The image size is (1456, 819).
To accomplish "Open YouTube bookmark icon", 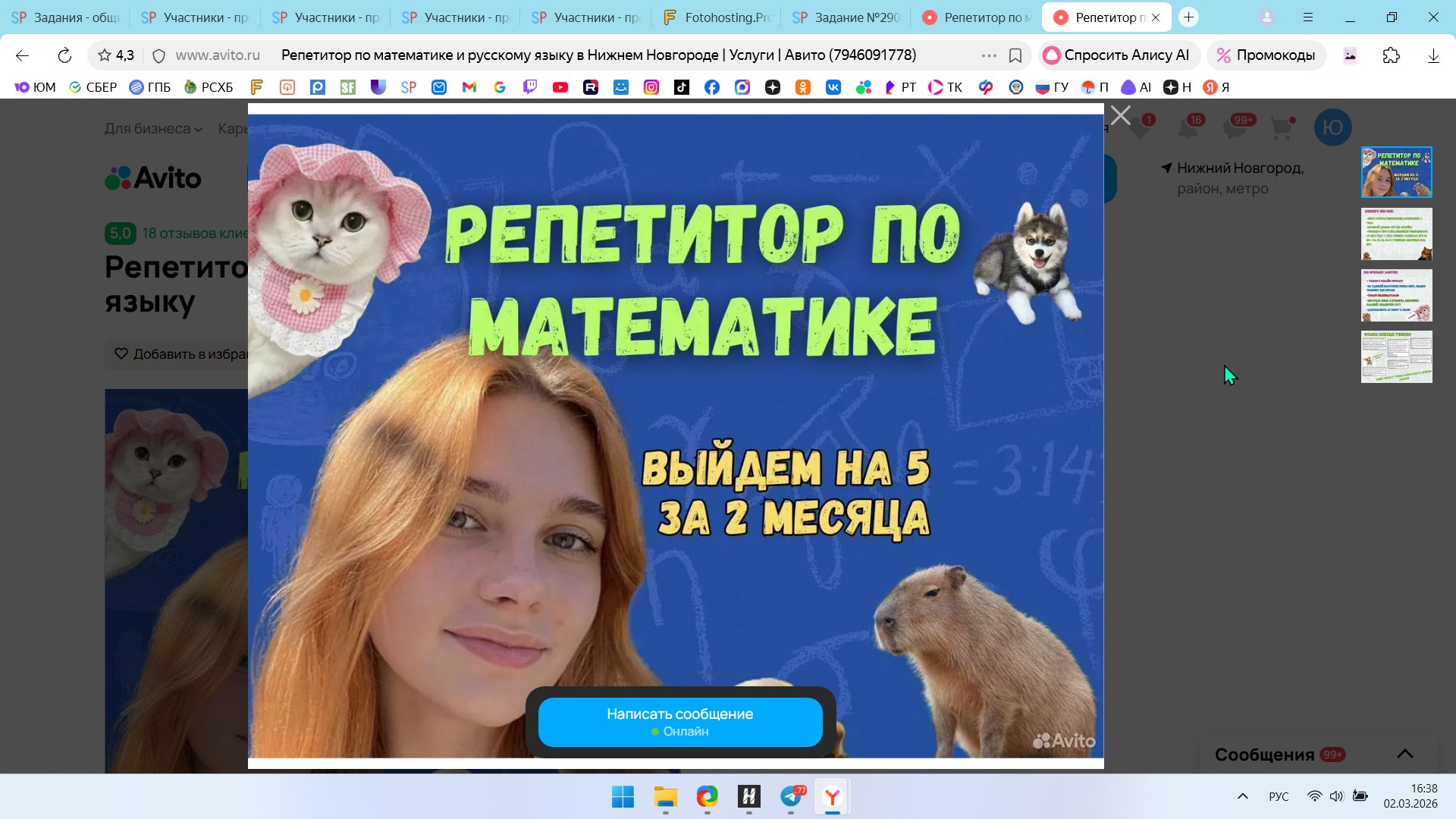I will (560, 87).
